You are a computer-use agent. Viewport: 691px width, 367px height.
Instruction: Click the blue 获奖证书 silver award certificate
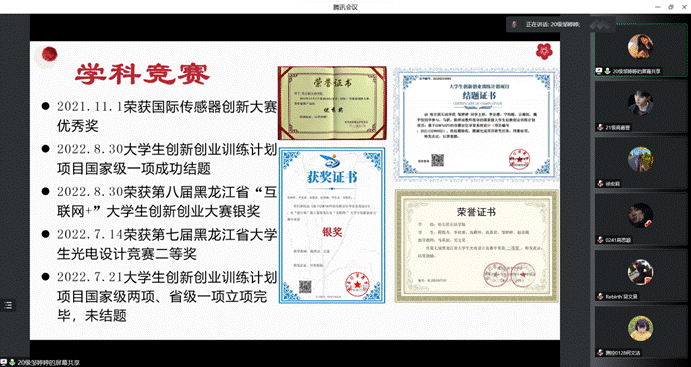click(x=332, y=226)
